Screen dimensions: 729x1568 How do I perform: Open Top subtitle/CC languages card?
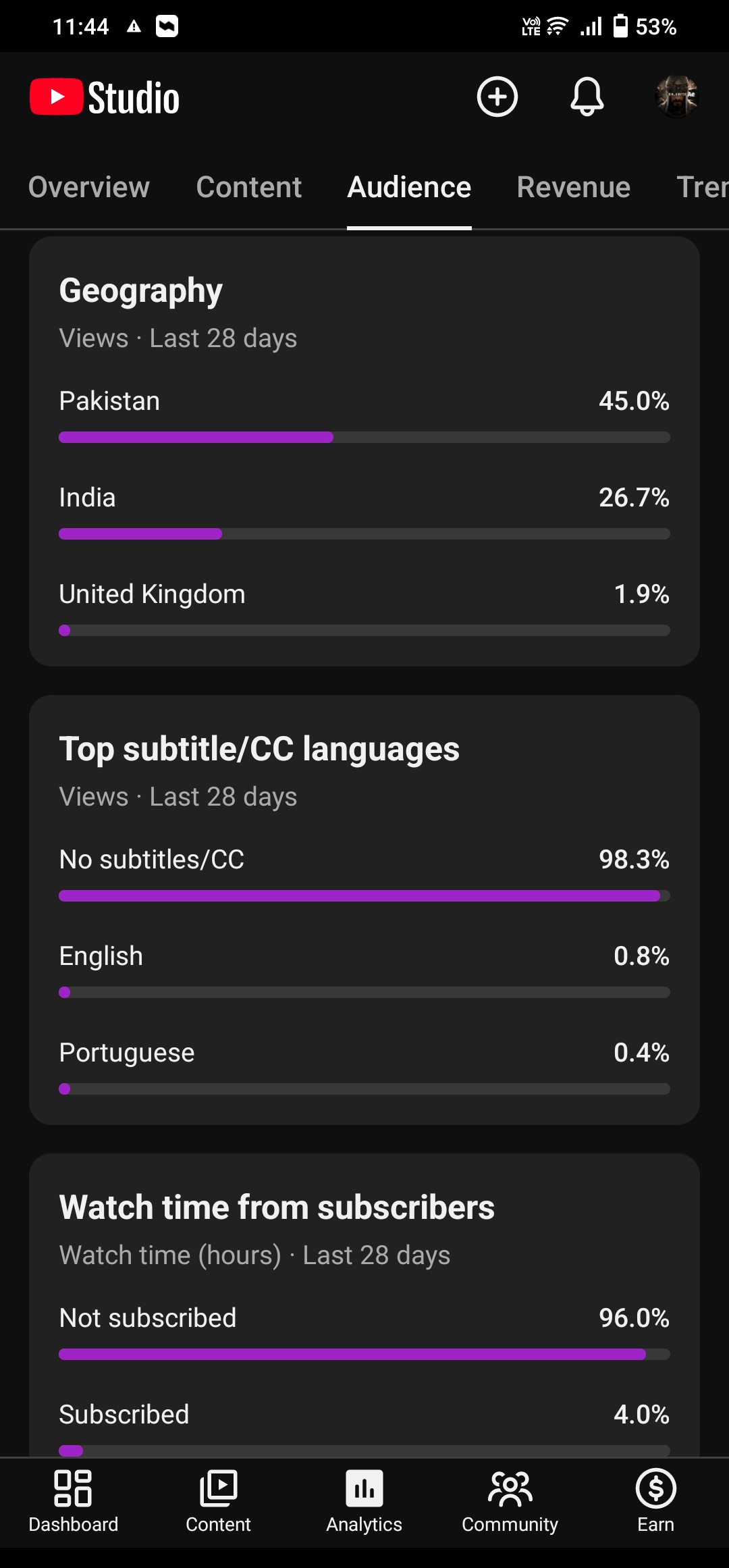pyautogui.click(x=259, y=750)
